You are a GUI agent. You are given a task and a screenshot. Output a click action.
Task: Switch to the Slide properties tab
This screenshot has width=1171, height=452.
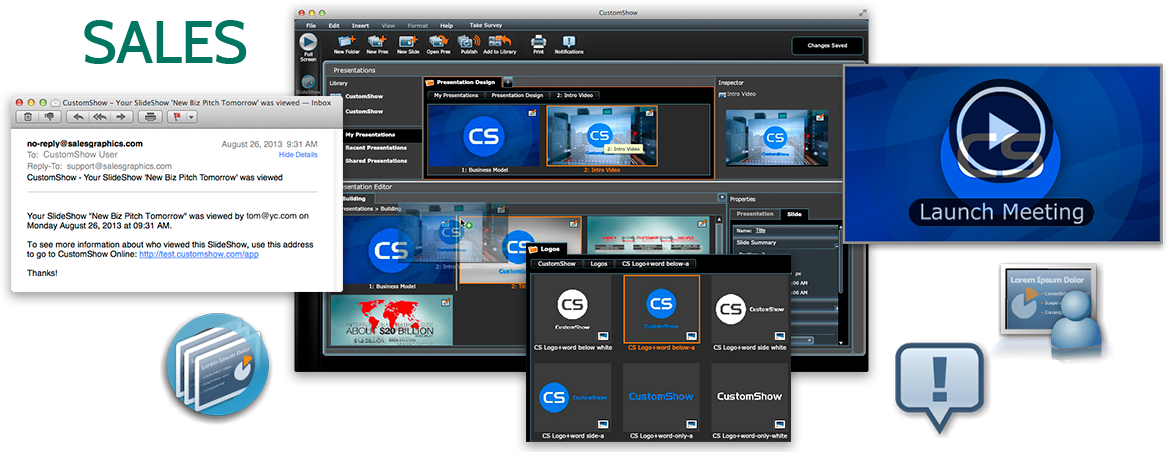tap(795, 214)
